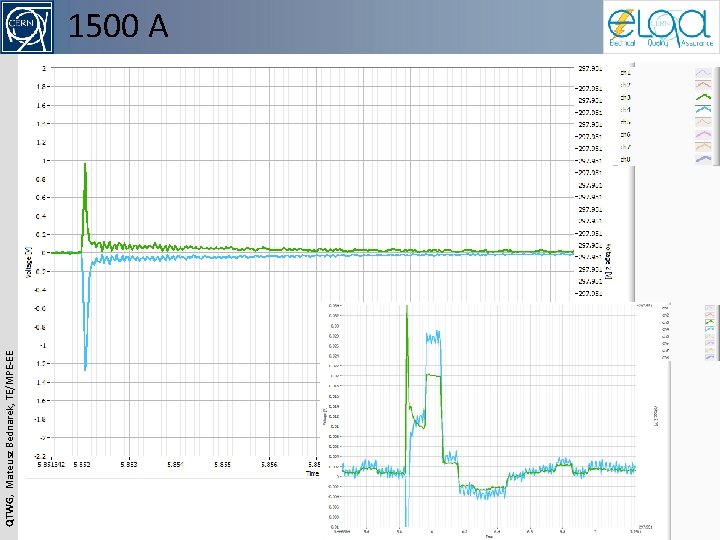Viewport: 720px width, 540px height.
Task: Click the main chart Time axis label
Action: tap(312, 473)
